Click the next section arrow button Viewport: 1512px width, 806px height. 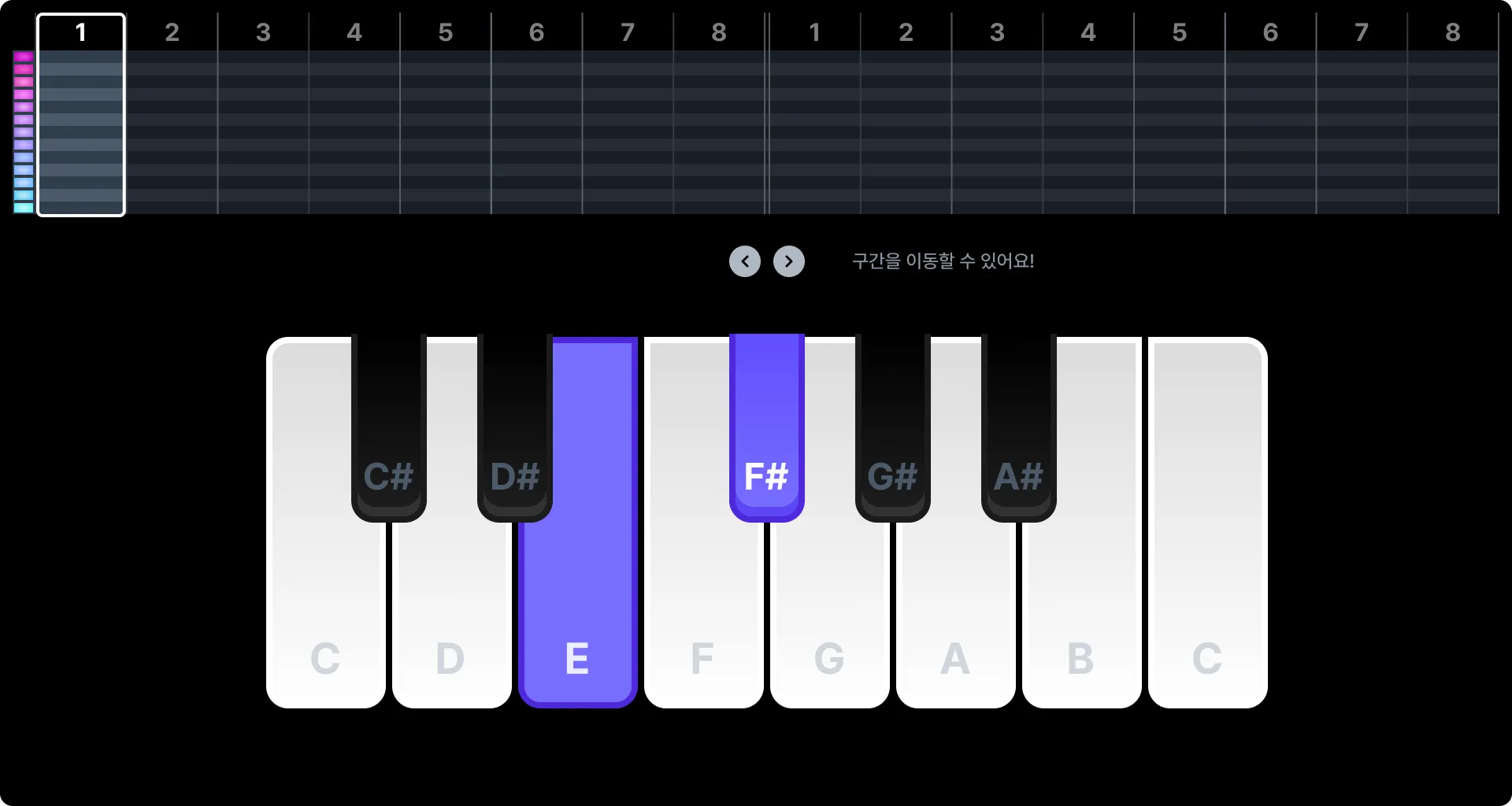tap(789, 261)
